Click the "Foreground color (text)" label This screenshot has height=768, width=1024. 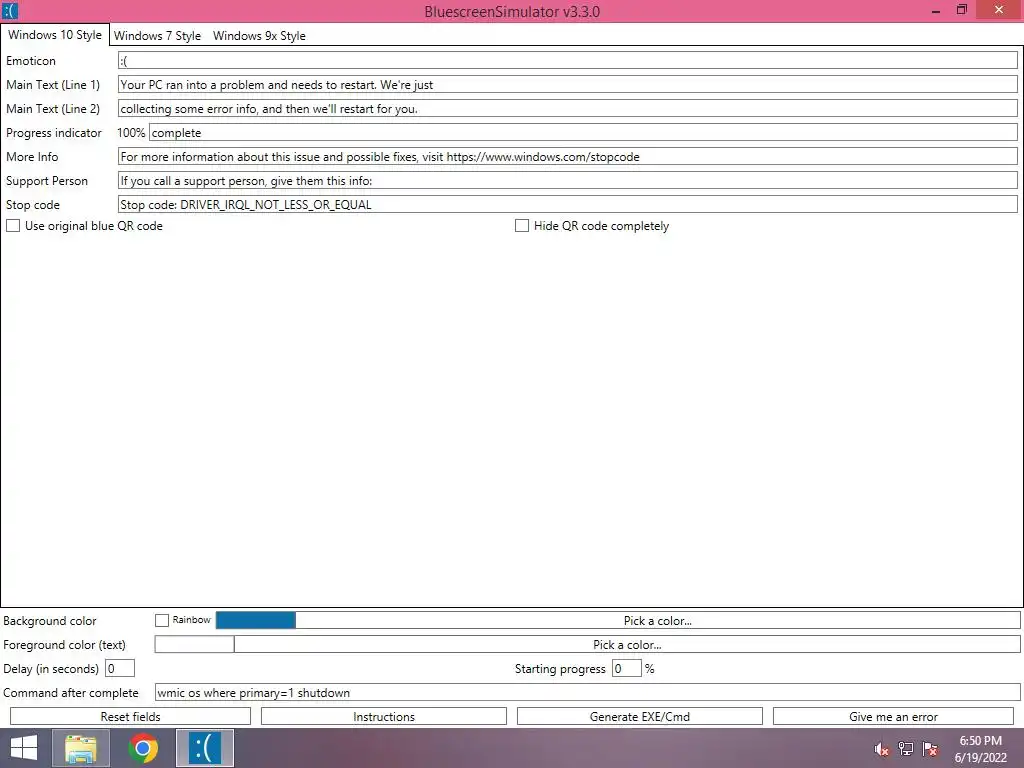click(64, 645)
